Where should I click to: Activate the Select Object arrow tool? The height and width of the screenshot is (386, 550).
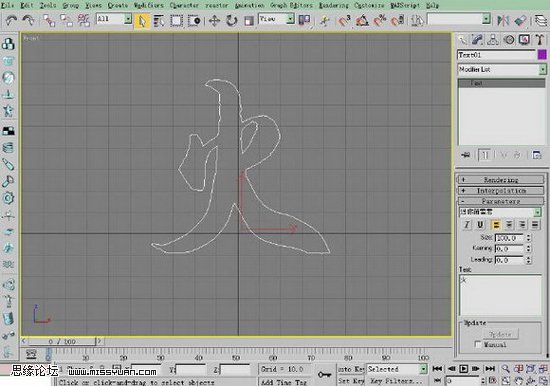point(142,21)
